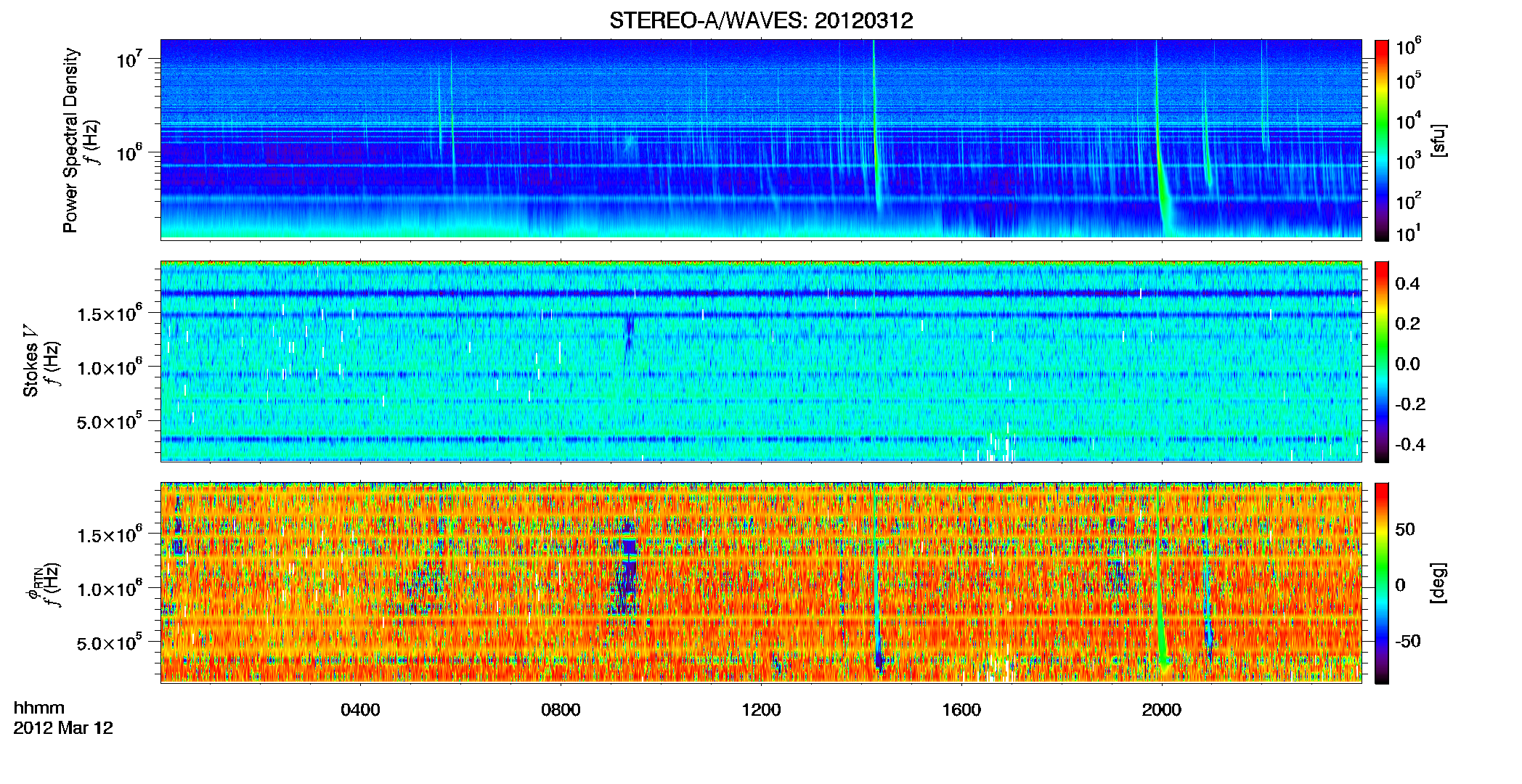Select the -0.4 label on Stokes V colorbar
1522x784 pixels.
click(1410, 444)
